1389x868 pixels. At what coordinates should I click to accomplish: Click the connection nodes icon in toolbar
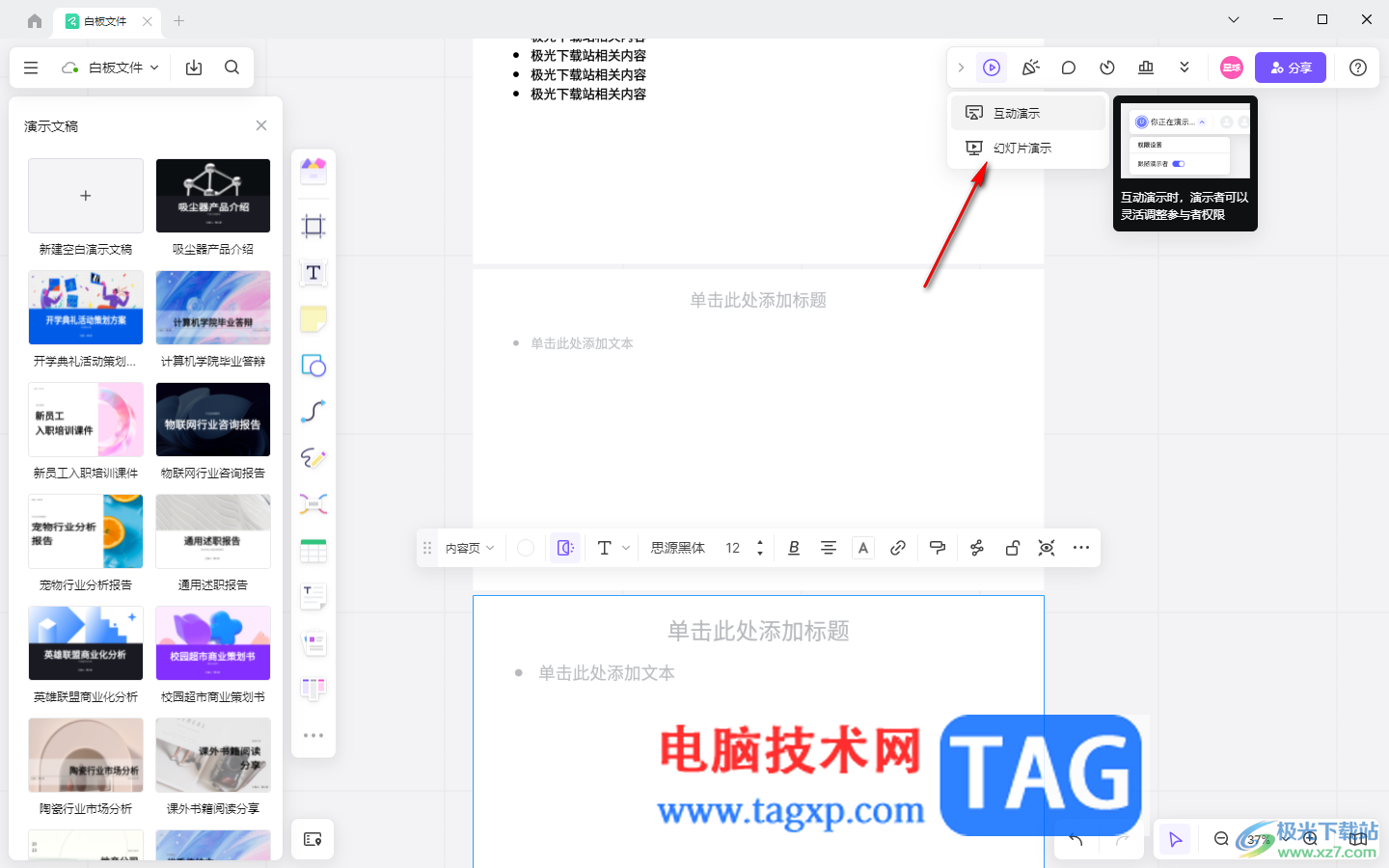click(x=977, y=548)
